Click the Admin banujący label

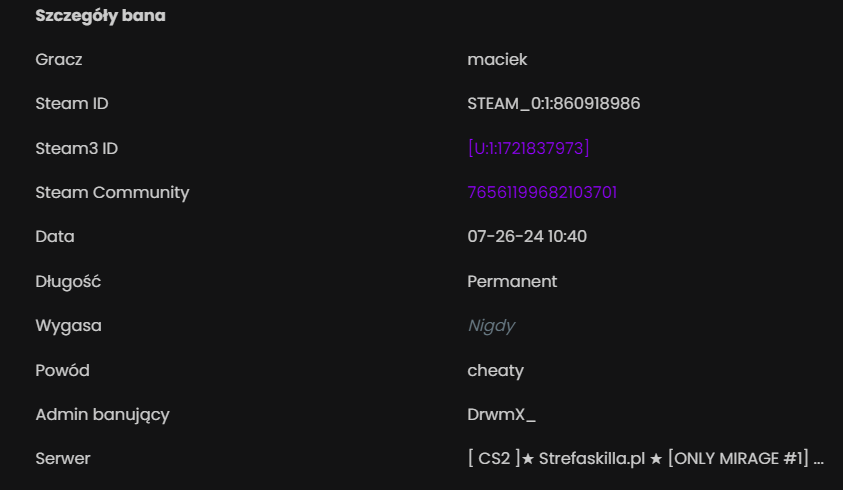click(x=102, y=414)
